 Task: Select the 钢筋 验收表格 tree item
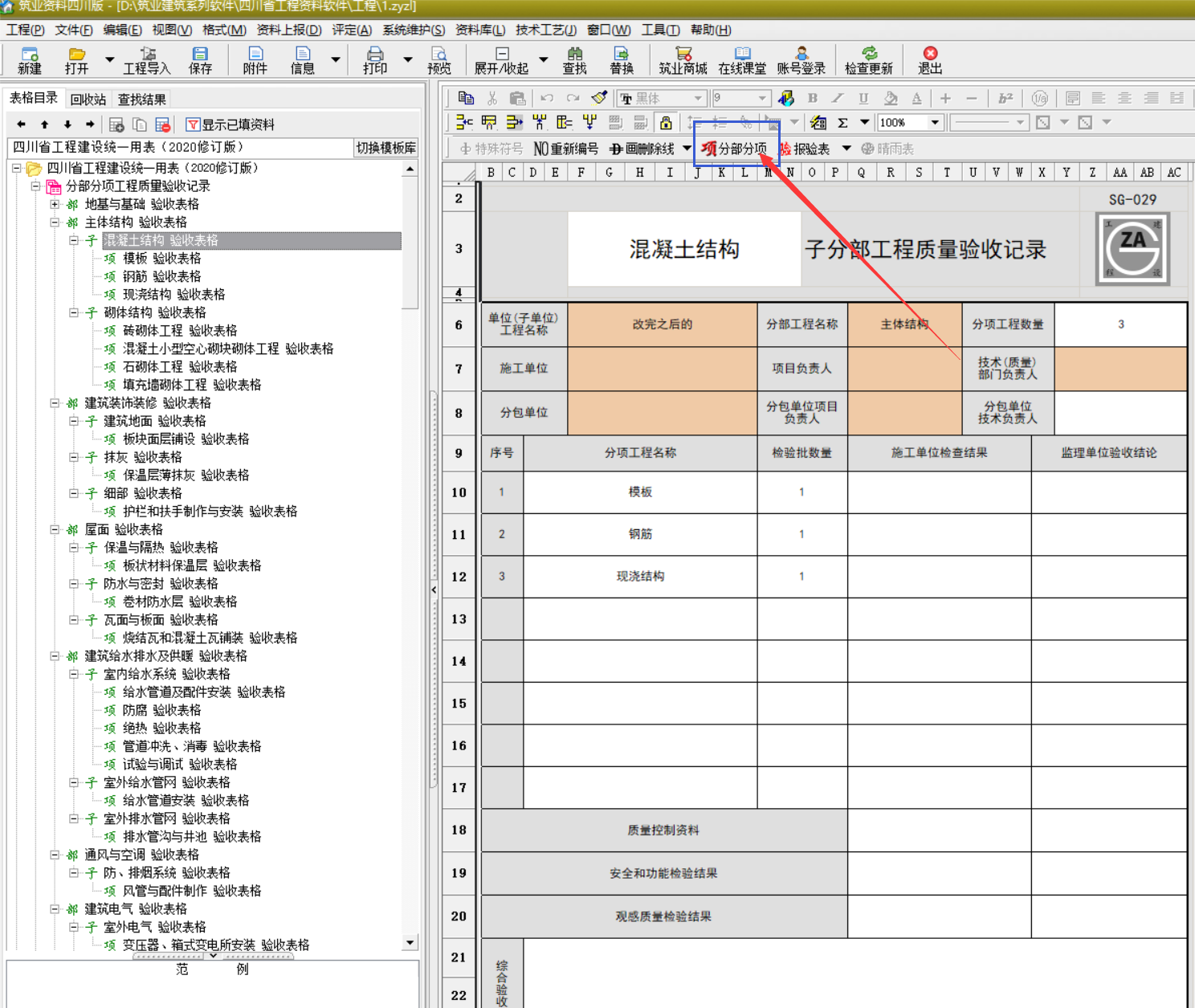point(161,276)
